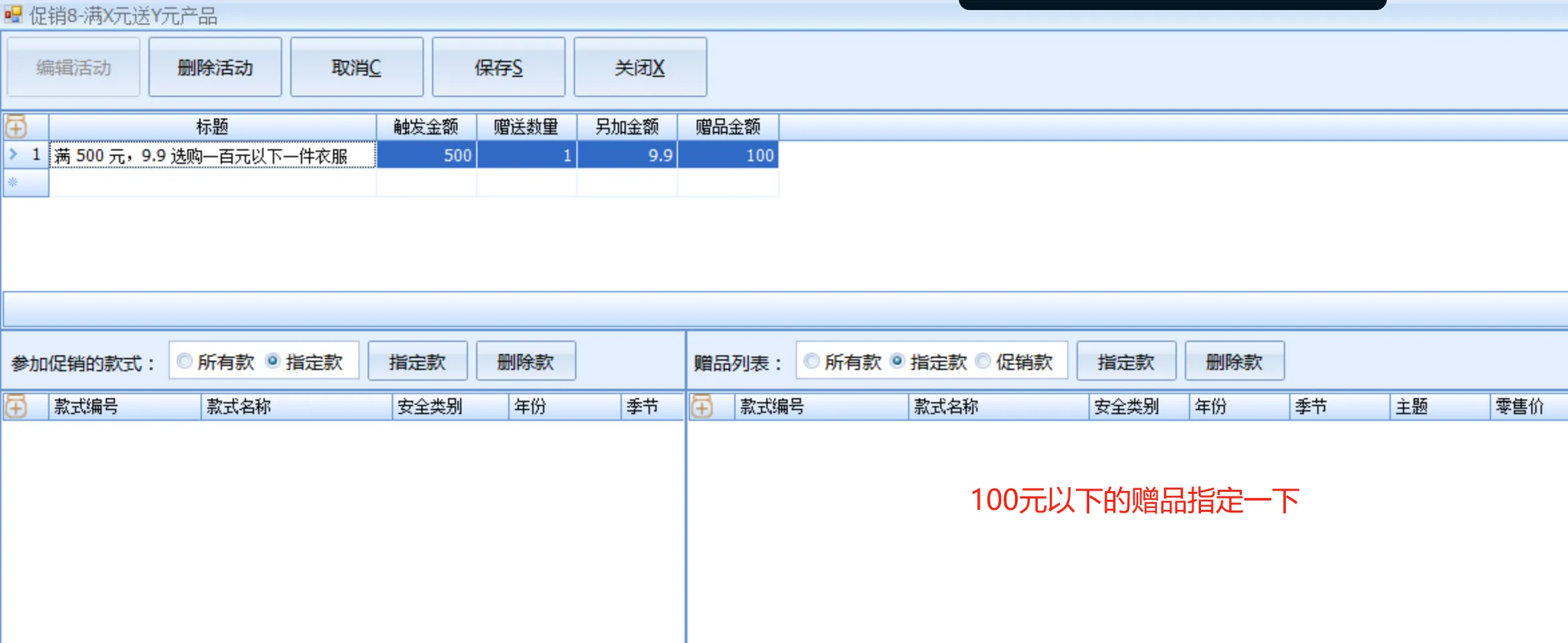Click plus icon in promotion styles grid
The width and height of the screenshot is (1568, 643).
16,406
